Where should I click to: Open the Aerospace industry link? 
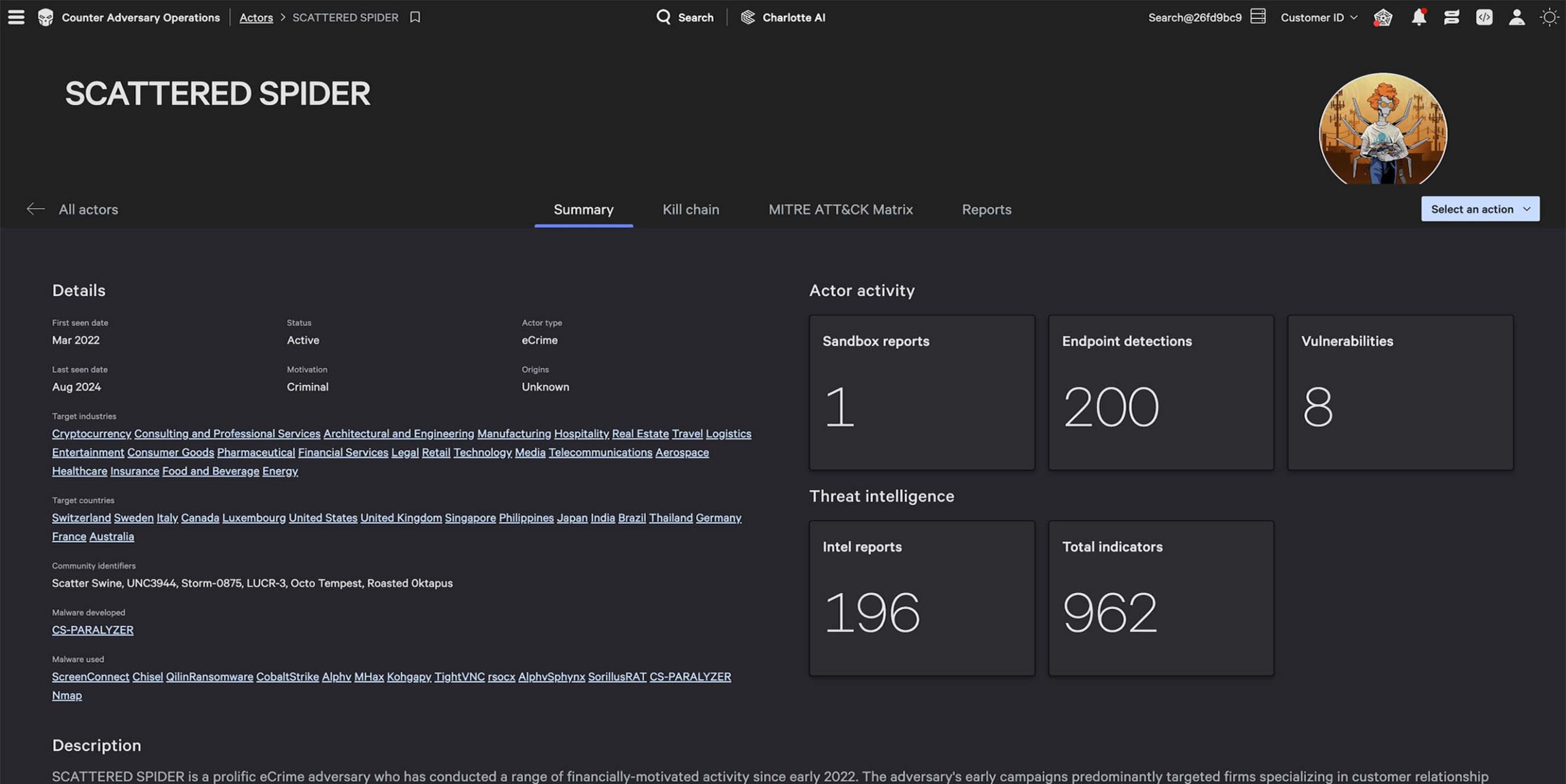click(x=681, y=453)
